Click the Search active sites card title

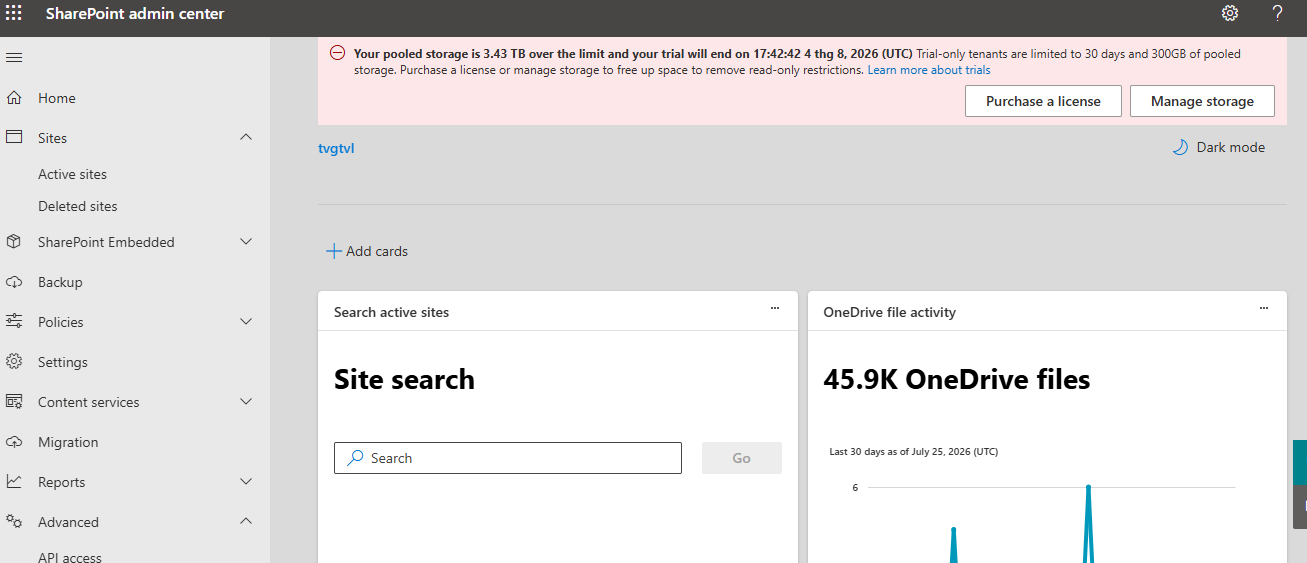pos(391,312)
